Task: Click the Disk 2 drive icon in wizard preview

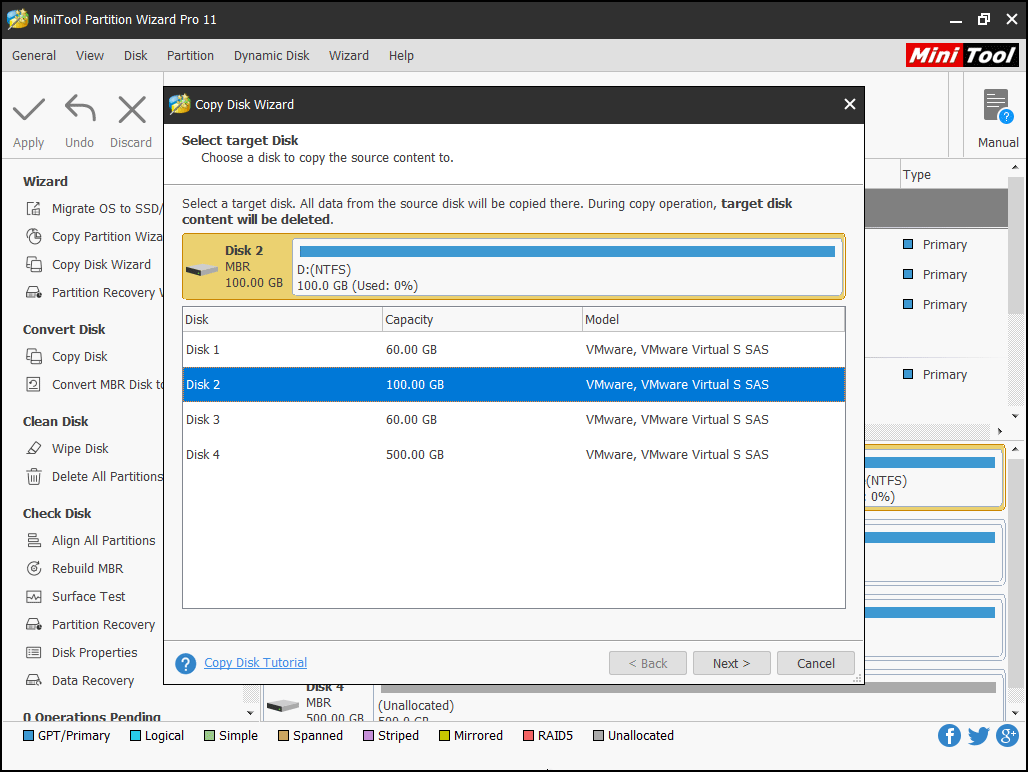Action: click(x=202, y=269)
